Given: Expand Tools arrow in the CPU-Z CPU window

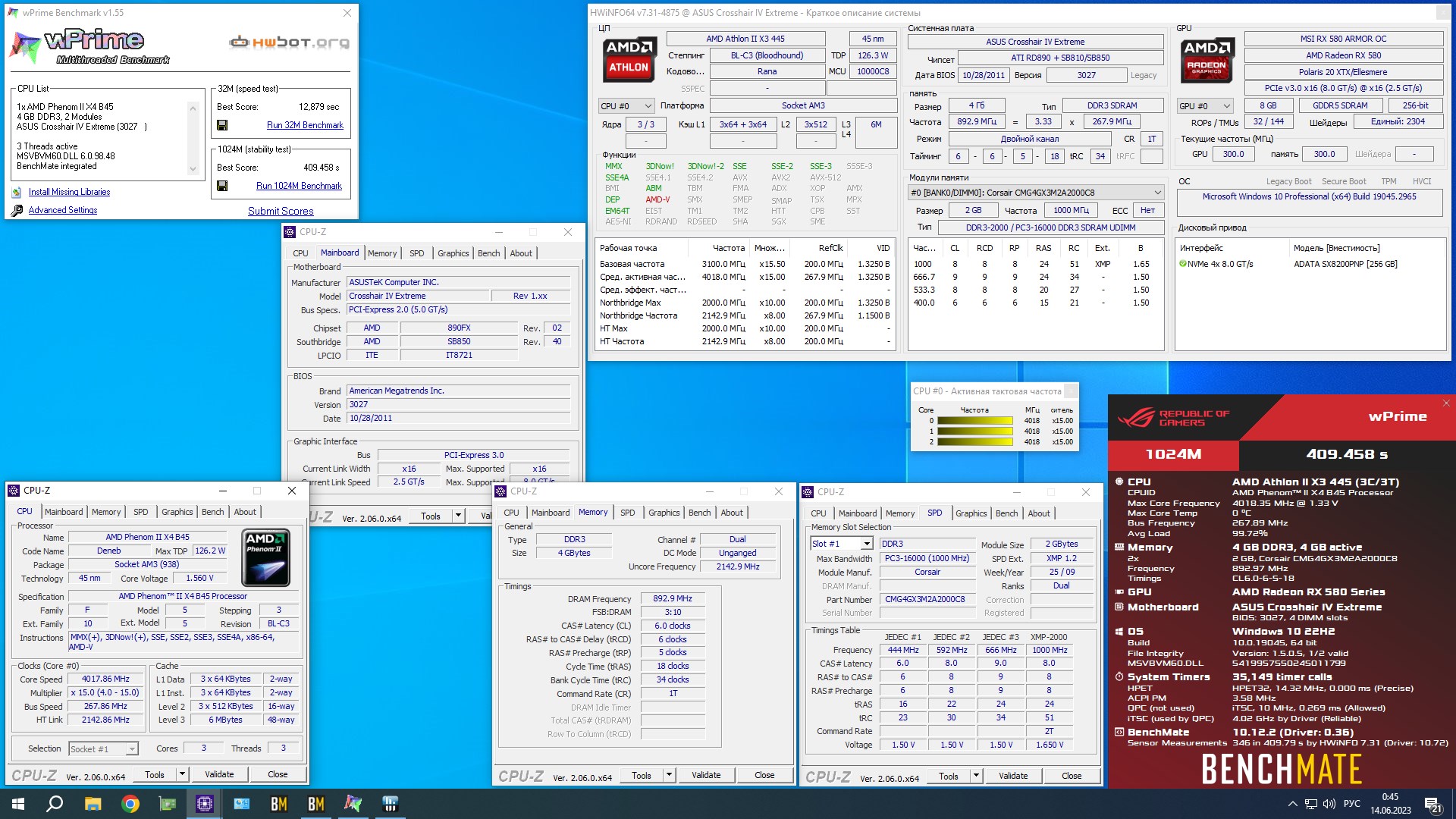Looking at the screenshot, I should 182,774.
